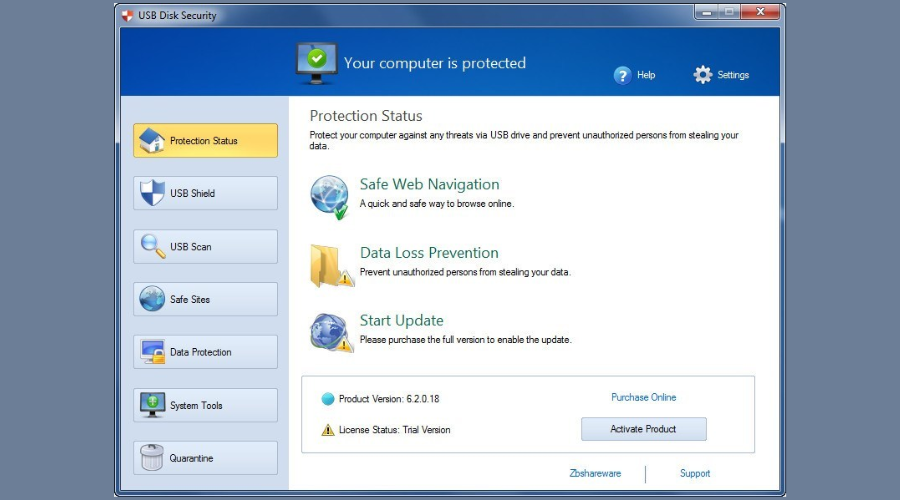The height and width of the screenshot is (500, 900).
Task: Click the USB Disk Security title bar icon
Action: [127, 15]
